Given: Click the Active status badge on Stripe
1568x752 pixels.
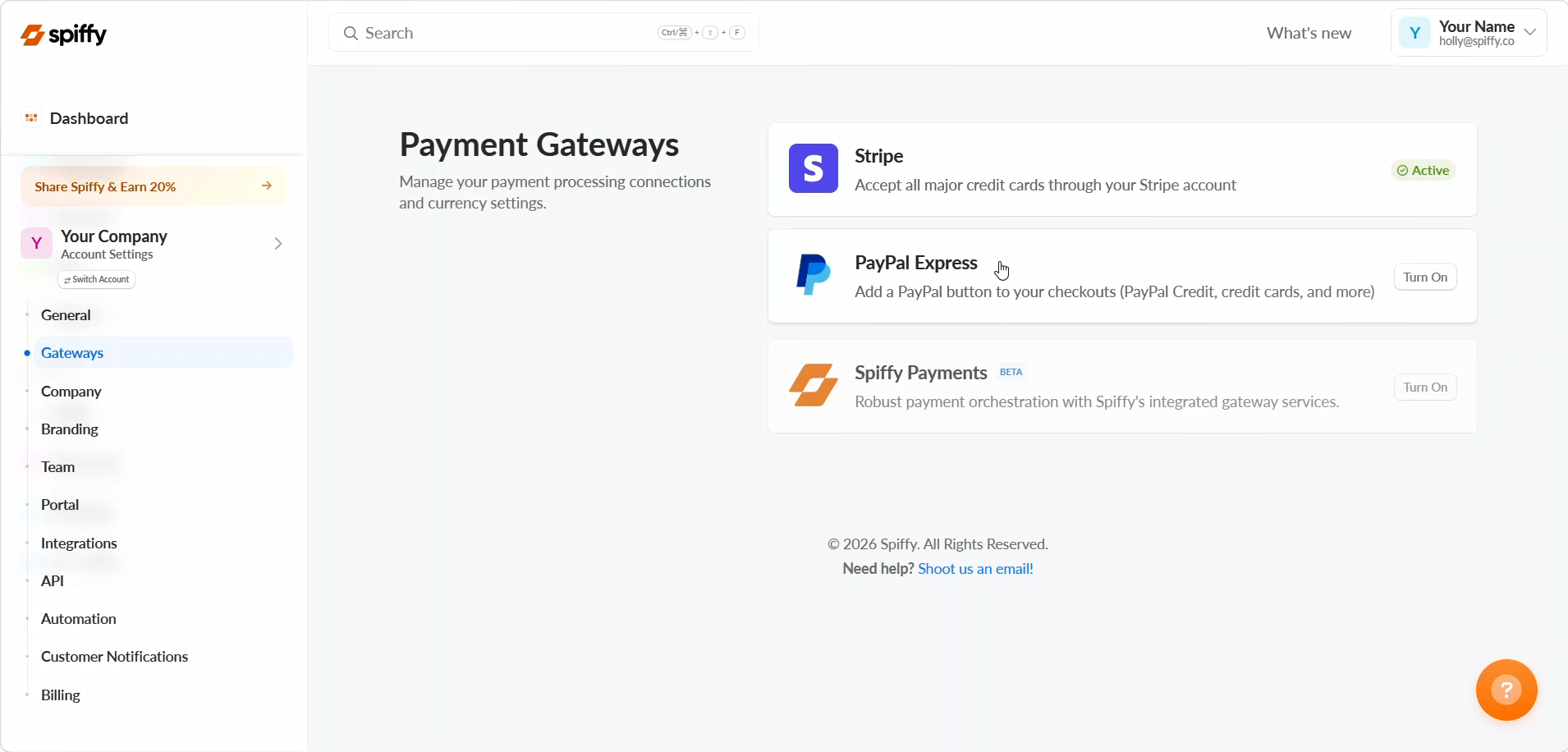Looking at the screenshot, I should pyautogui.click(x=1424, y=170).
